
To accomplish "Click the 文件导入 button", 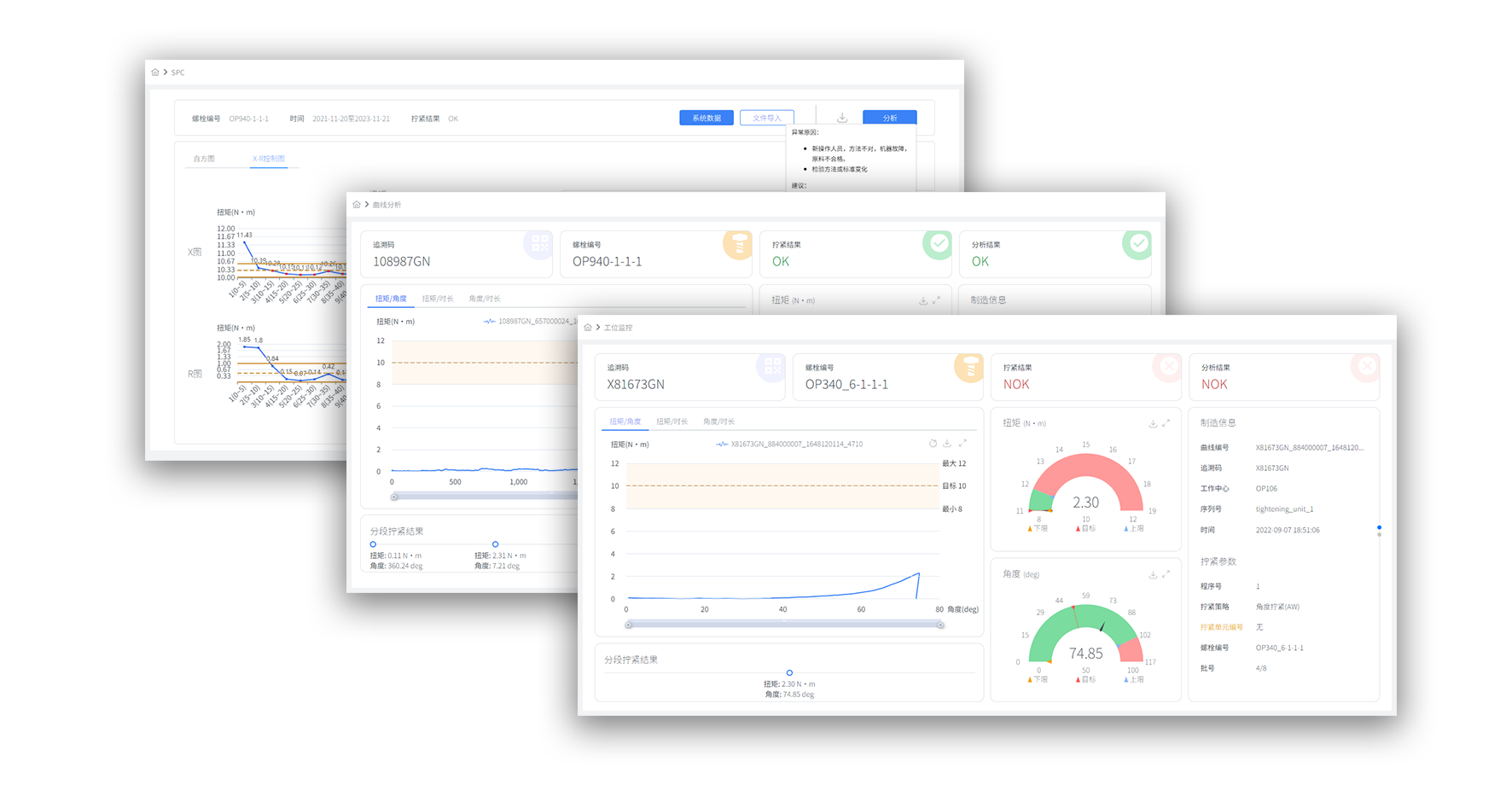I will point(766,118).
